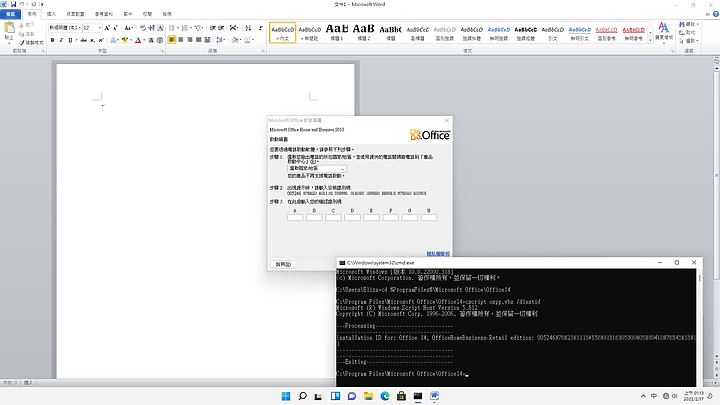Open the blue File tab
This screenshot has height=405, width=720.
point(10,14)
